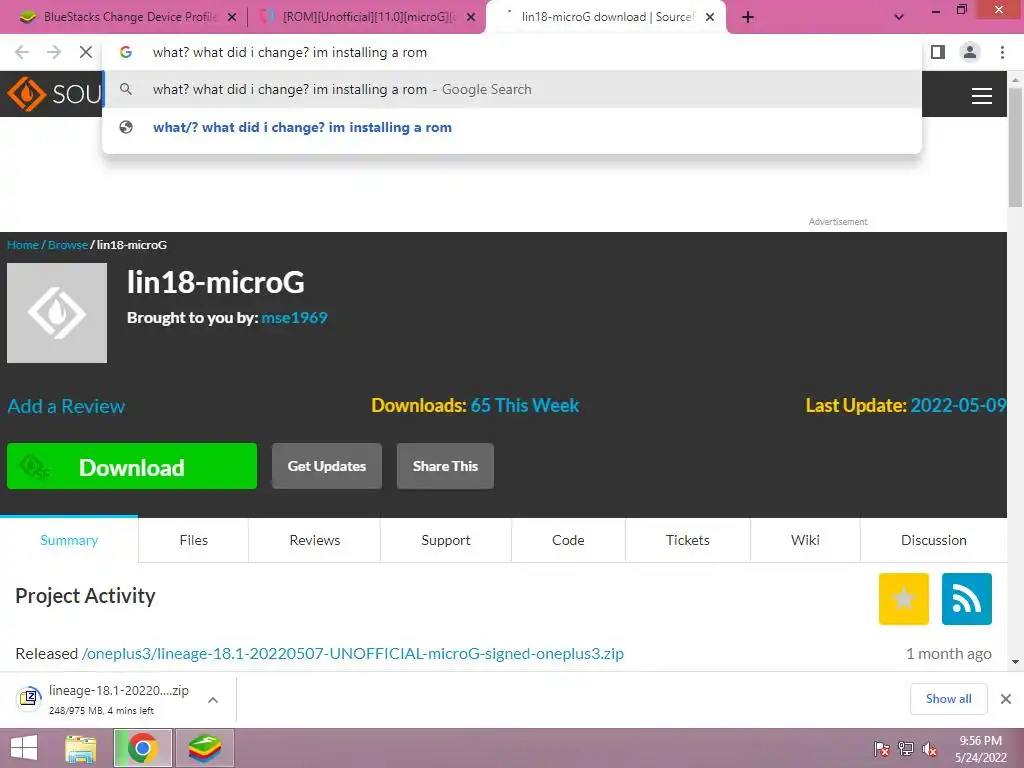Click the Get Updates button
Screen dimensions: 1024x768
tap(327, 466)
